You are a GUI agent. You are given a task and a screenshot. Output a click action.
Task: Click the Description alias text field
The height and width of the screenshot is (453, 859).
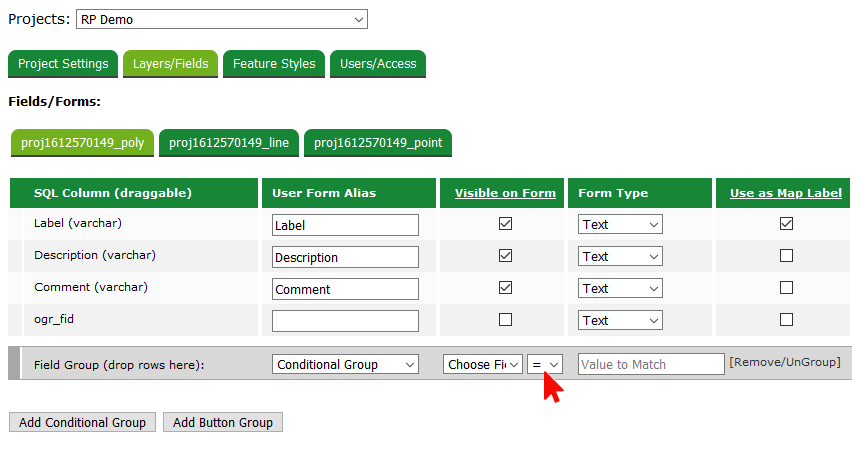[345, 257]
